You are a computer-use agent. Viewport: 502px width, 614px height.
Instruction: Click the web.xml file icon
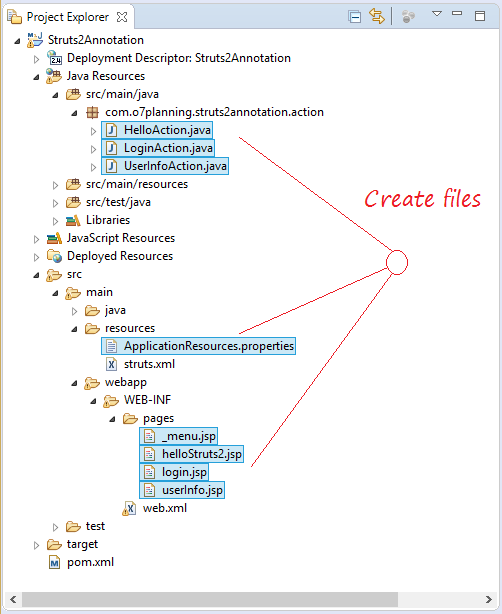coord(129,508)
